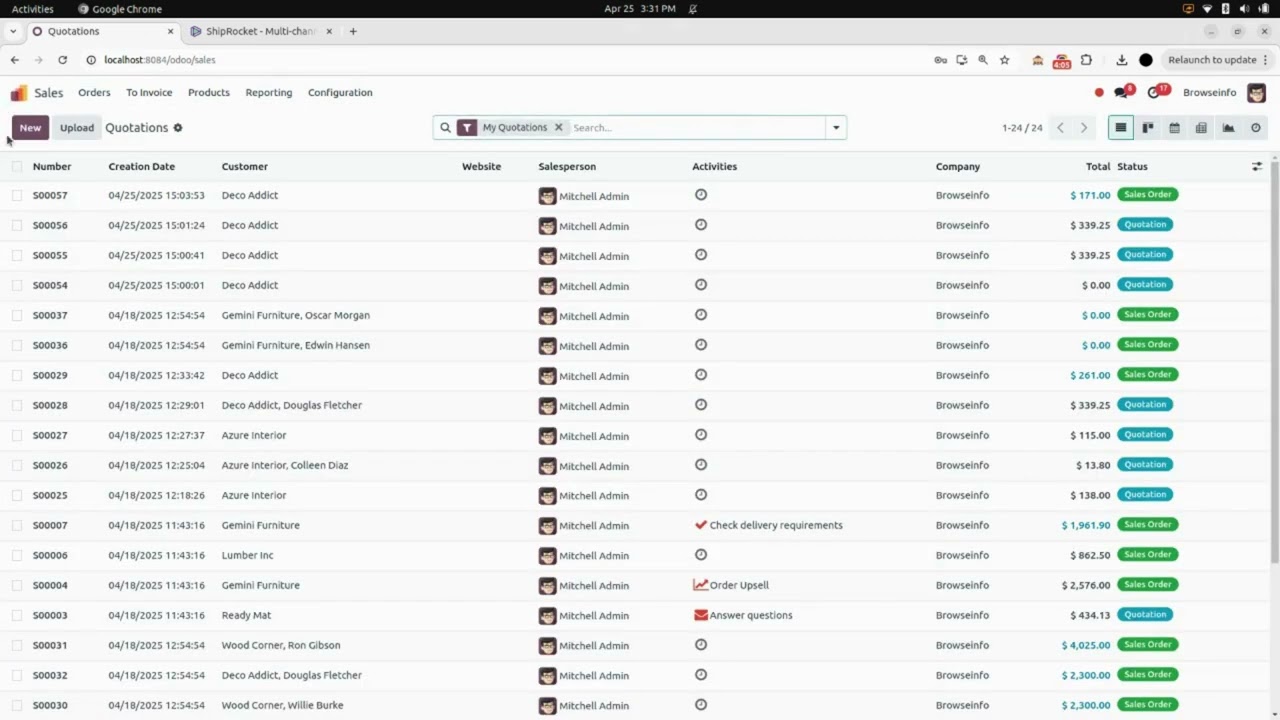Open record with customer Lumber Inc
The height and width of the screenshot is (720, 1280).
[247, 555]
